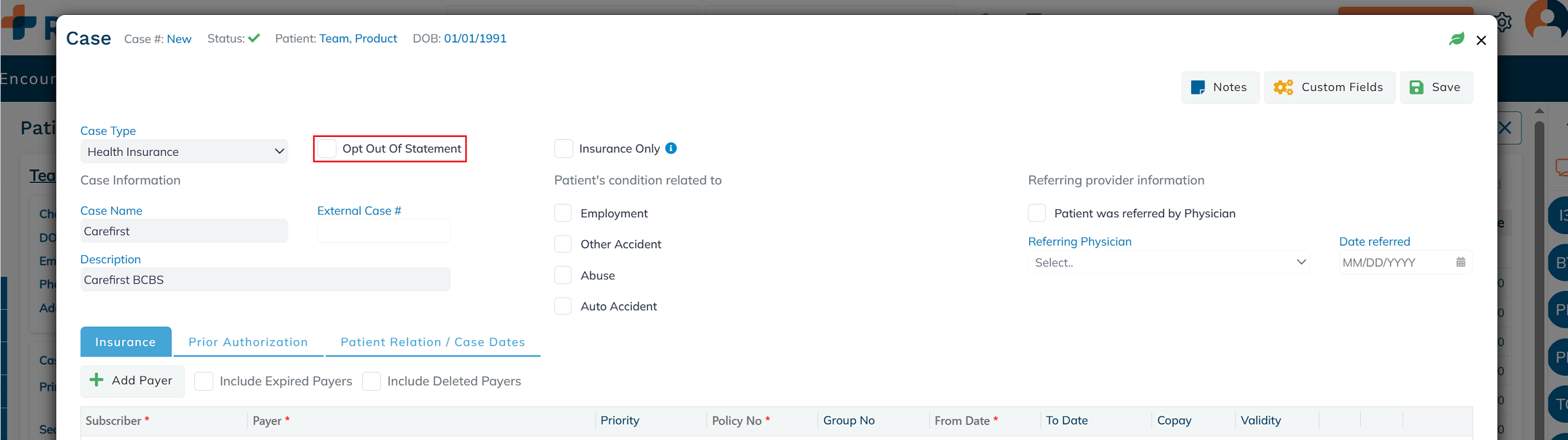Screen dimensions: 1568x440
Task: Click the Custom Fields gears icon
Action: tap(1283, 88)
